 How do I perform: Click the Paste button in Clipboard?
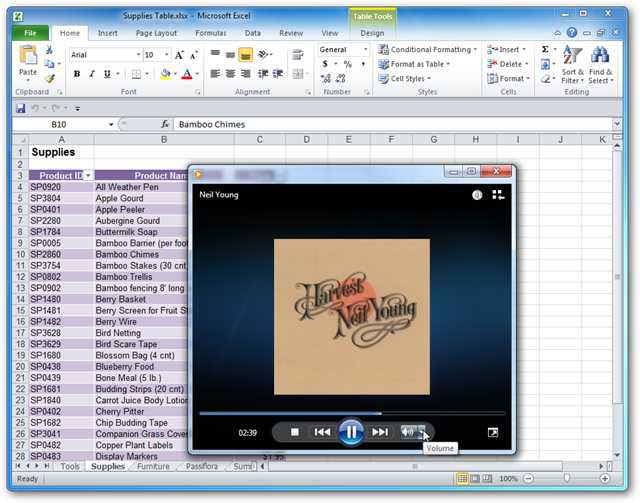[x=28, y=62]
